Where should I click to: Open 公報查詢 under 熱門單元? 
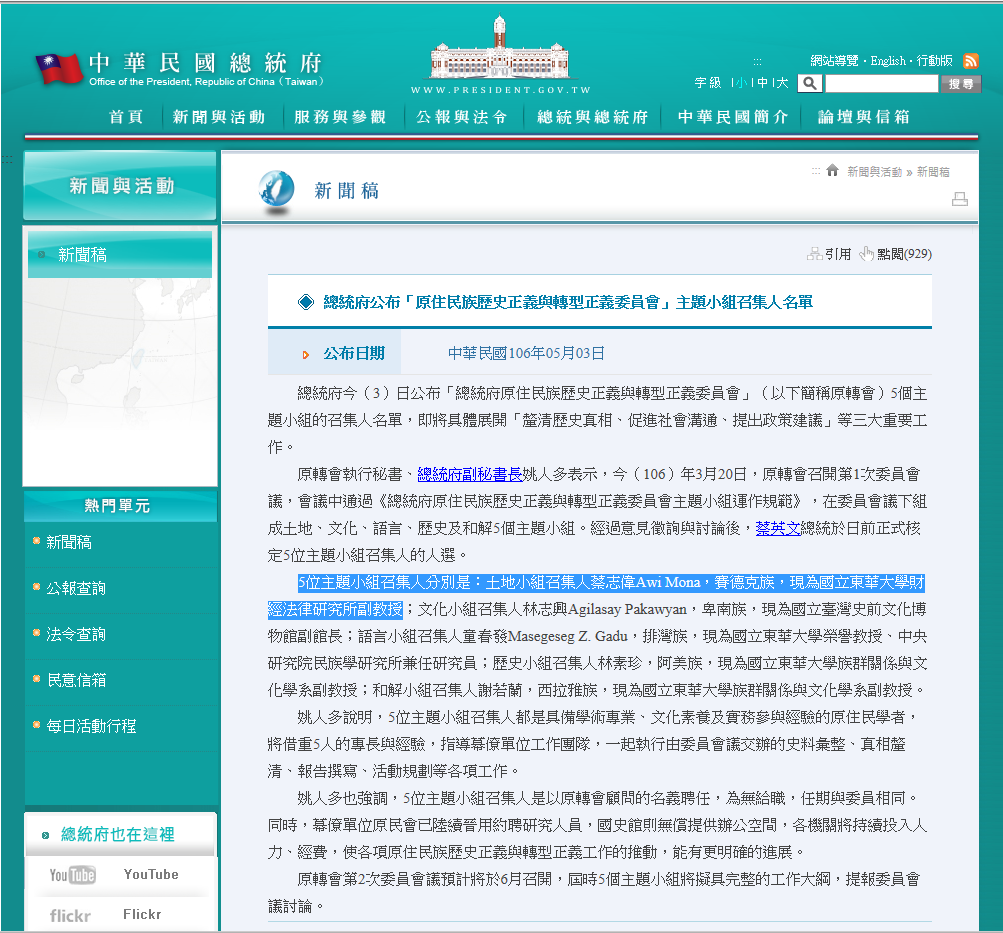[x=76, y=588]
